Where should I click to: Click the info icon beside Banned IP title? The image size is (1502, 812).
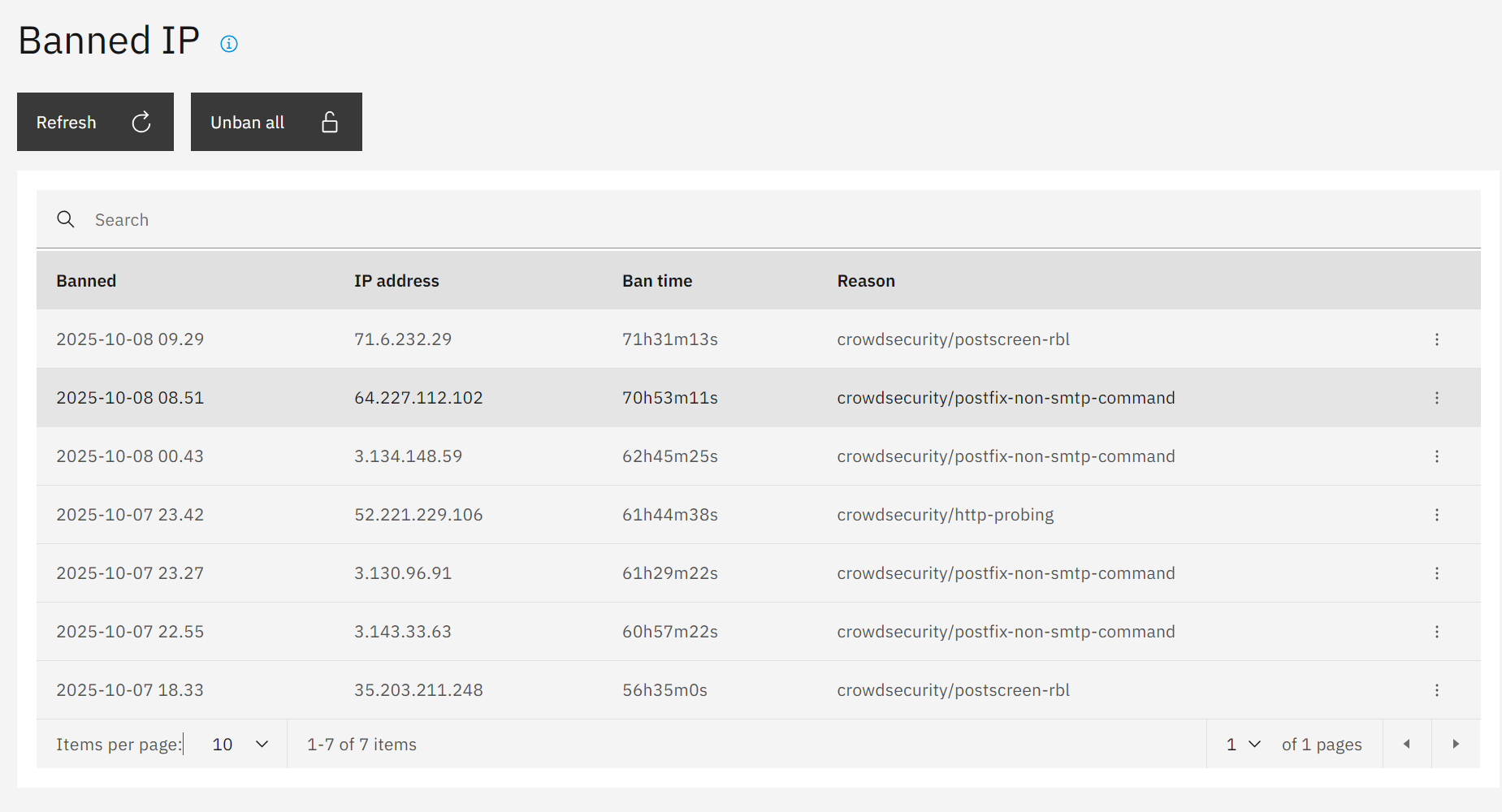pos(229,44)
